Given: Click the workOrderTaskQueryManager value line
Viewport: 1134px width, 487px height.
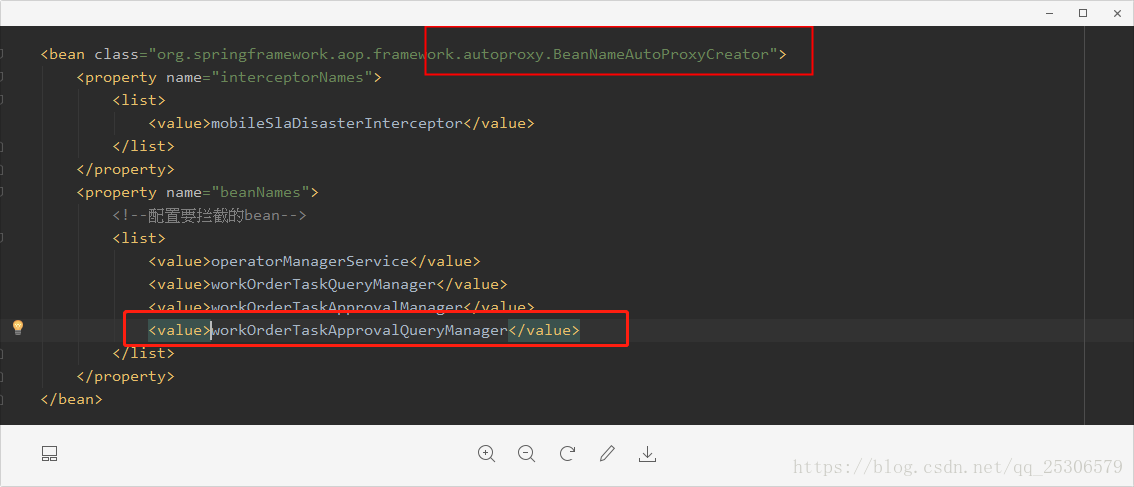Looking at the screenshot, I should [x=328, y=284].
